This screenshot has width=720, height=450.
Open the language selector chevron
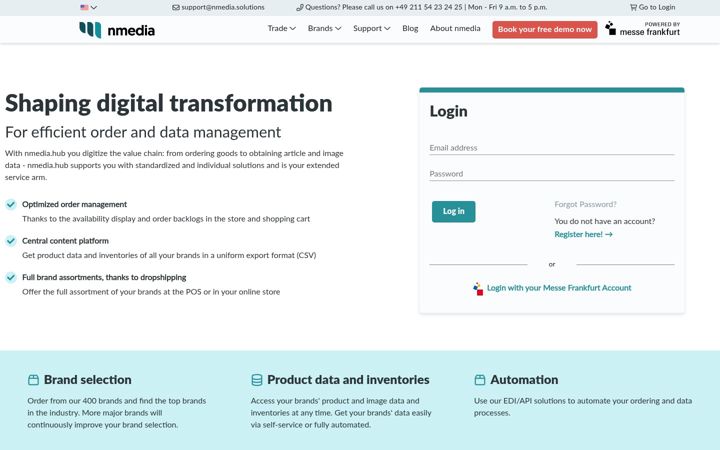(94, 7)
